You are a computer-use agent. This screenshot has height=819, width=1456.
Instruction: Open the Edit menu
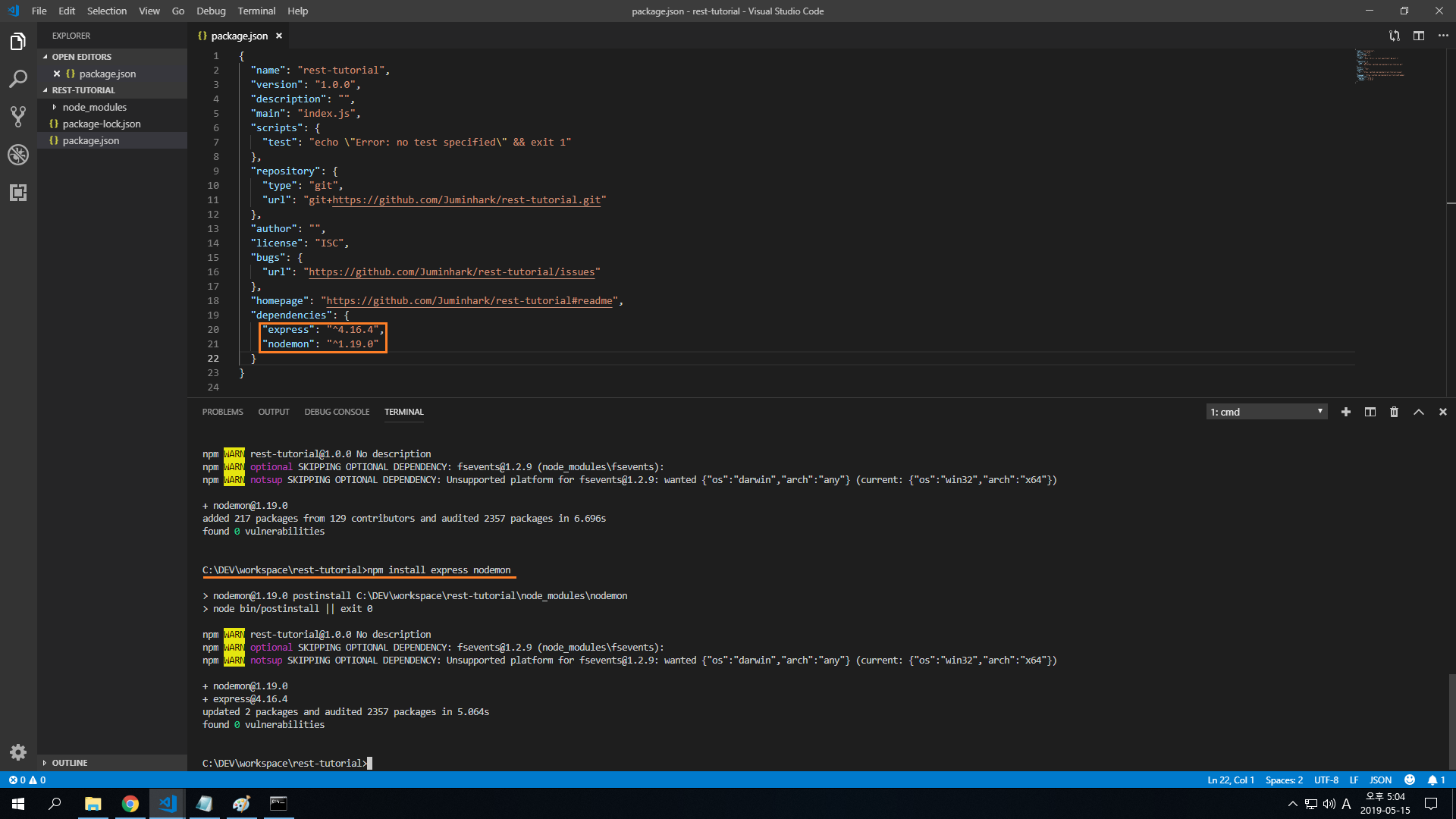67,11
